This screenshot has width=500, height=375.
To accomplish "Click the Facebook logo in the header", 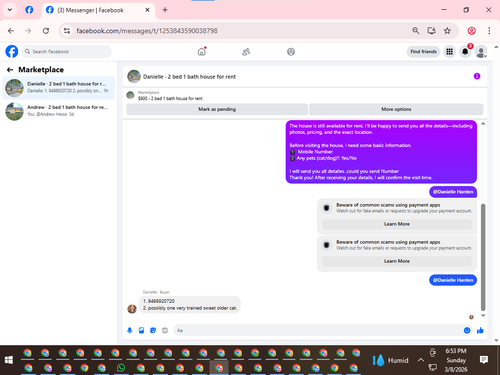I will point(12,52).
